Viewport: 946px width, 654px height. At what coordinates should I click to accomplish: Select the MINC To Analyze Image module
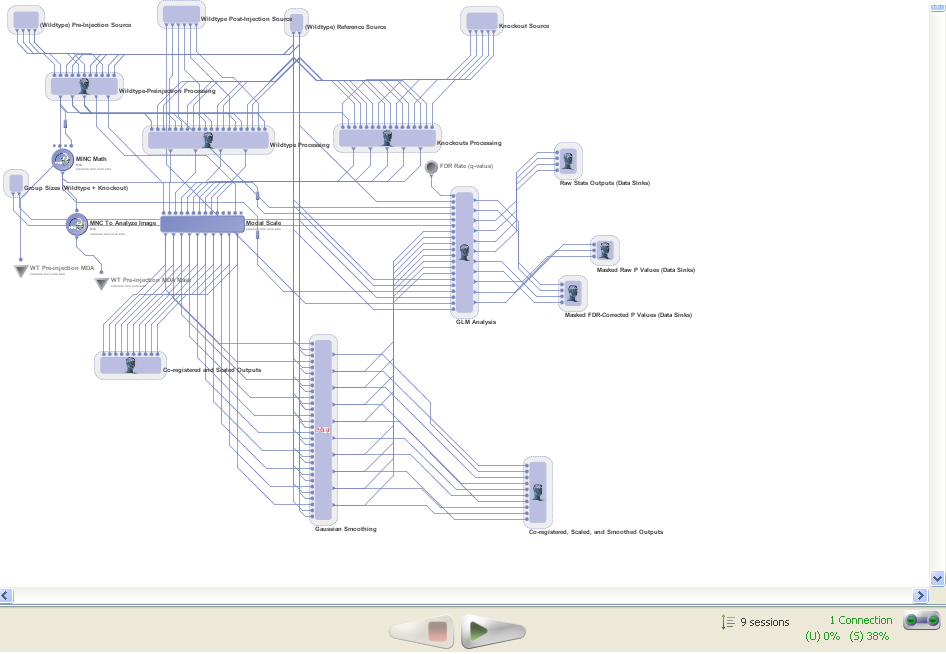click(x=78, y=224)
